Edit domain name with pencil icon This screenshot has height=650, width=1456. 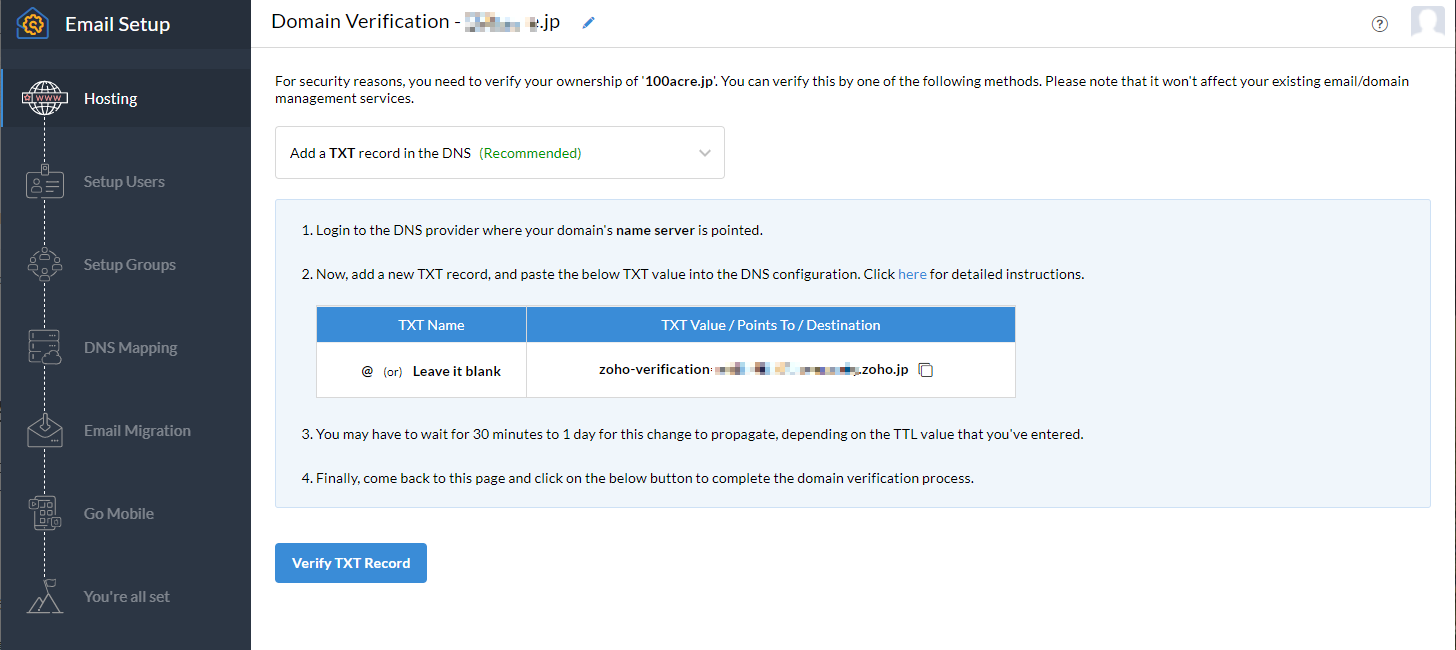point(588,22)
